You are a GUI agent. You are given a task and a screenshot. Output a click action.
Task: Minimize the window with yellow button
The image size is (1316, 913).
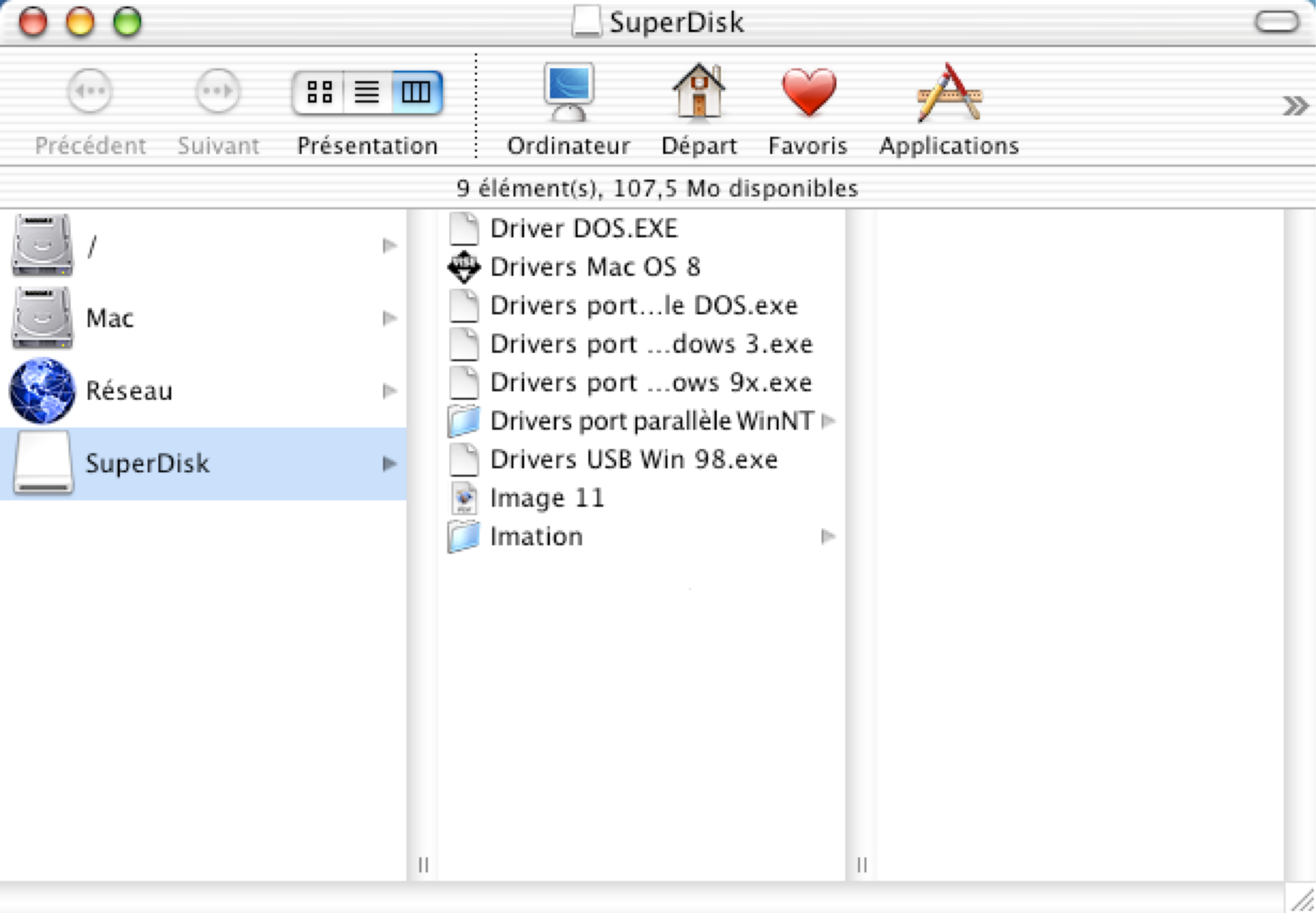click(80, 22)
